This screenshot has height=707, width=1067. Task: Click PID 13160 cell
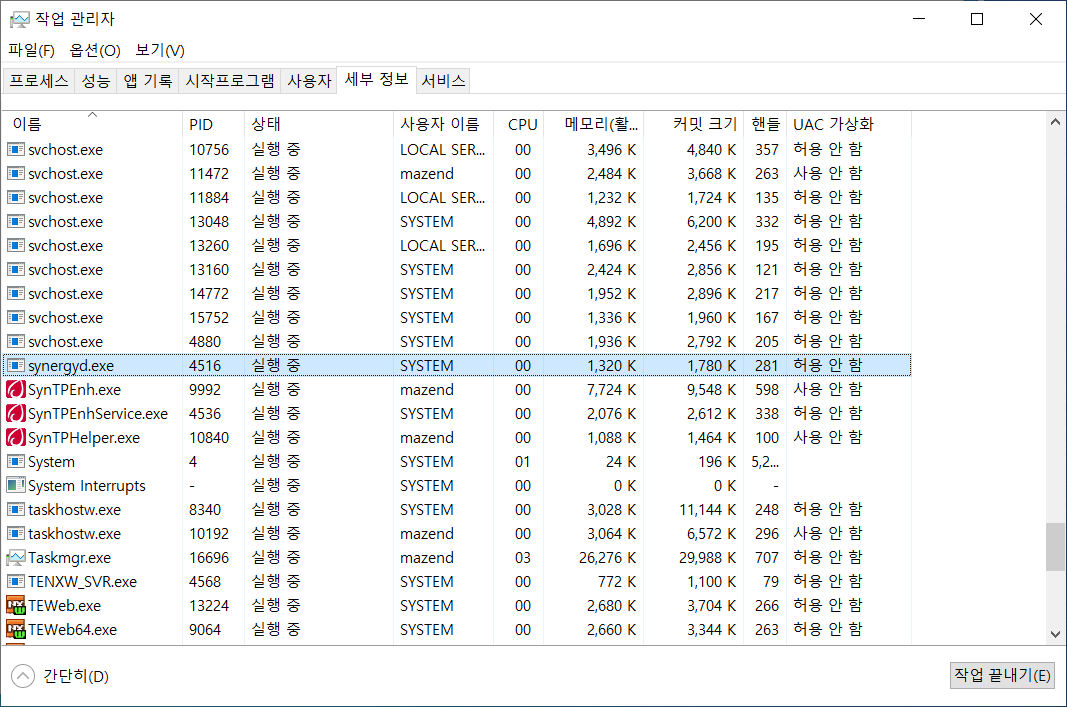click(x=209, y=269)
